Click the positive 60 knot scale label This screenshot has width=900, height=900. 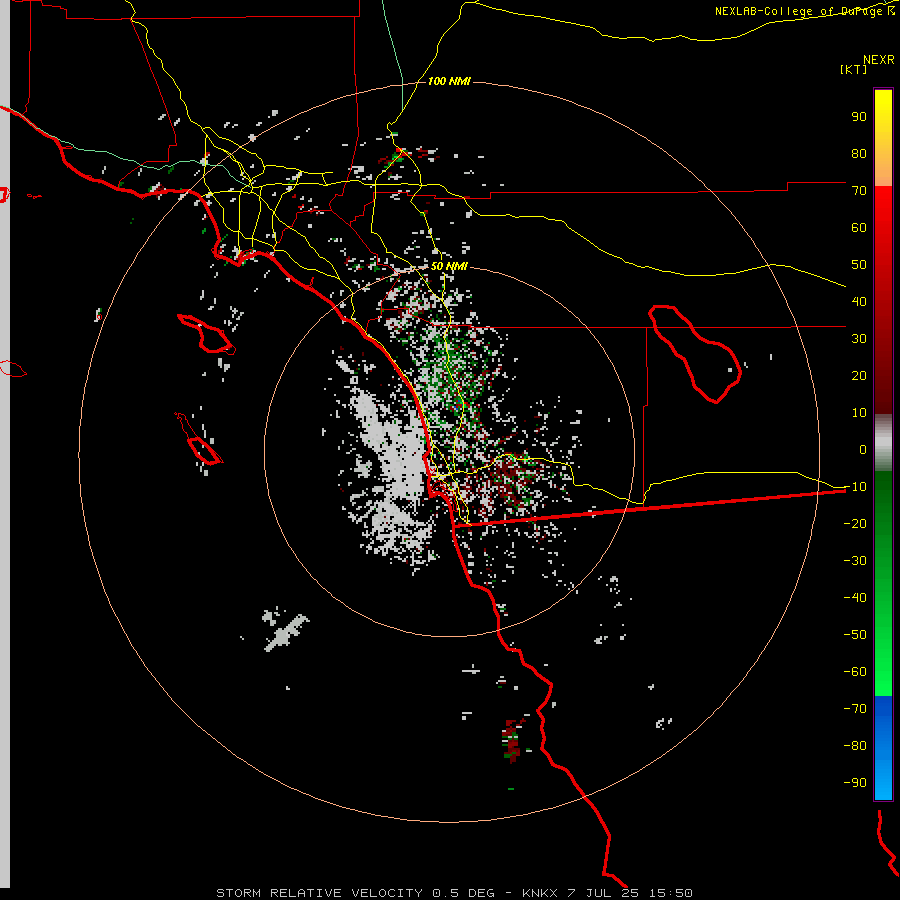pyautogui.click(x=859, y=228)
